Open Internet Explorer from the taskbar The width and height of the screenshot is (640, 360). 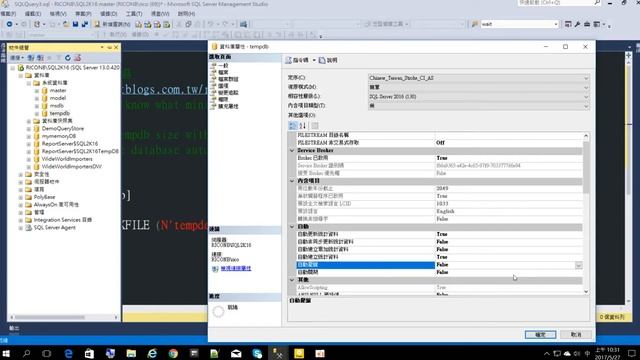point(152,353)
